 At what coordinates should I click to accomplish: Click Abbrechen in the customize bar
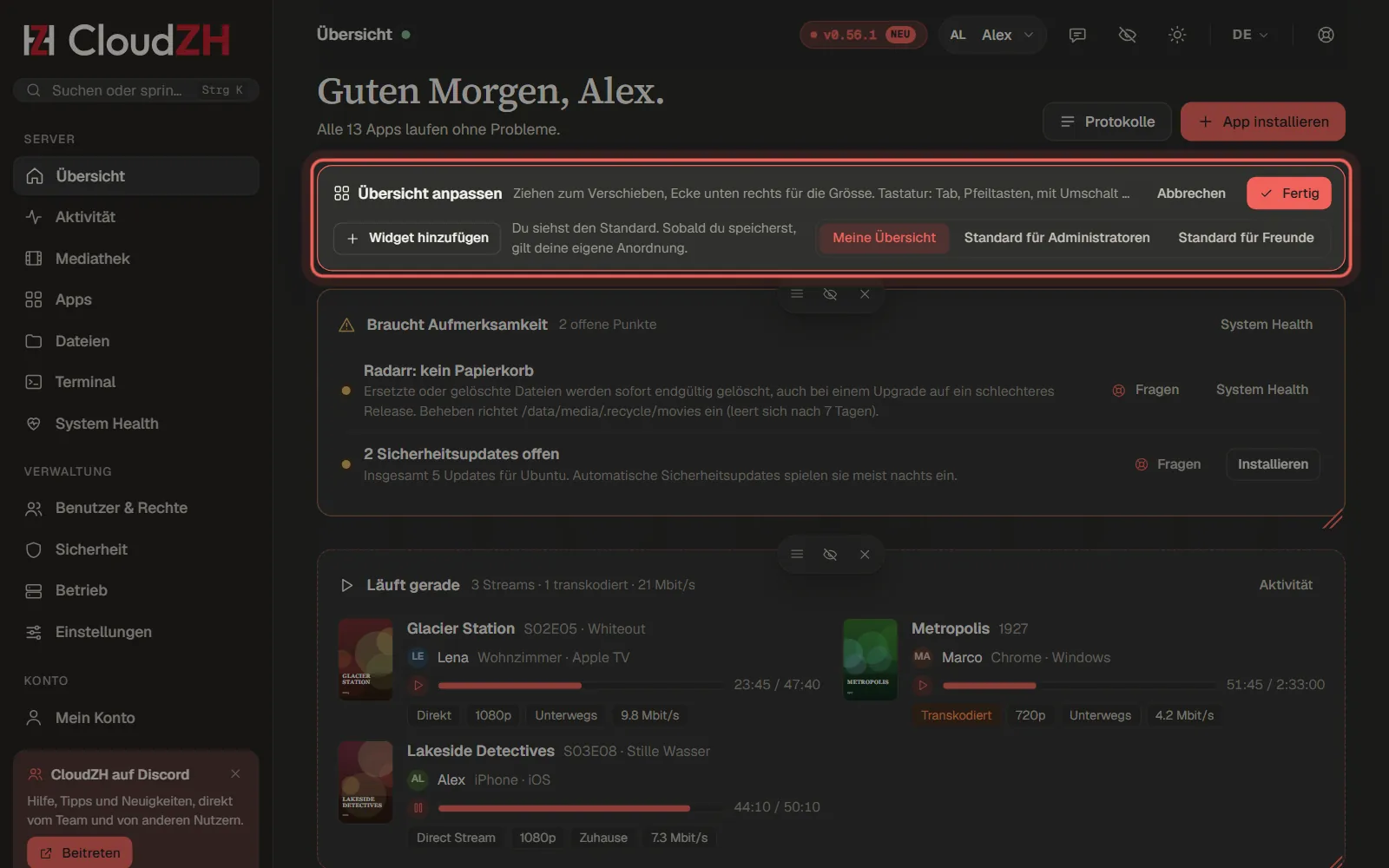[x=1191, y=194]
